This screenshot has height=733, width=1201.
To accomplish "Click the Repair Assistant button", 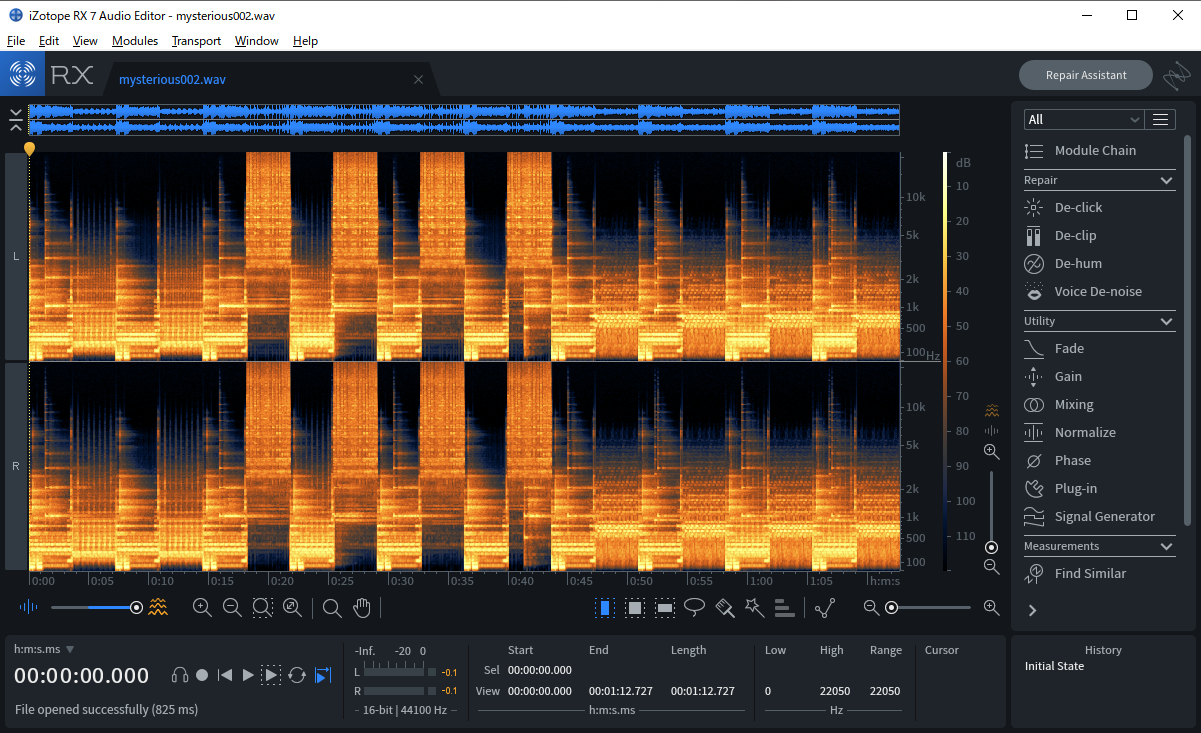I will [1085, 75].
